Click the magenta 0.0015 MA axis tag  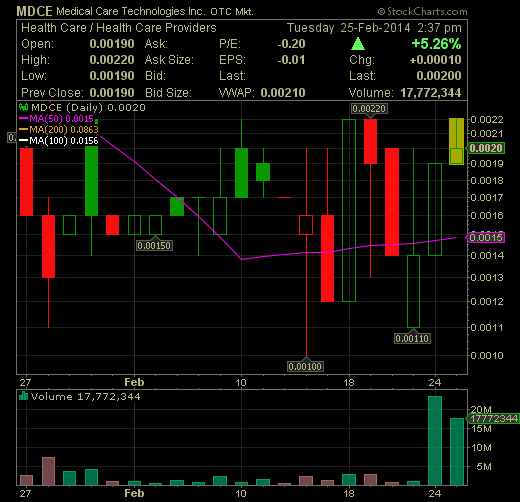[486, 238]
